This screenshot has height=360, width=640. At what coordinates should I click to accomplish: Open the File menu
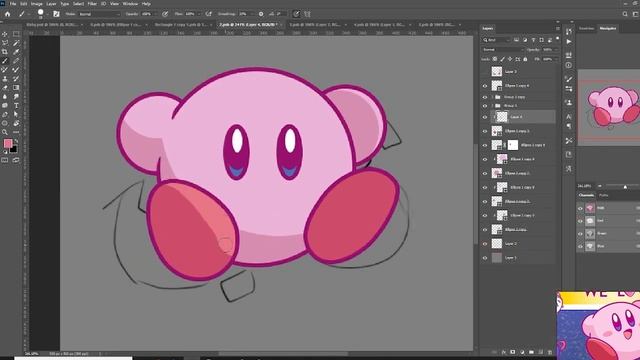[x=13, y=4]
